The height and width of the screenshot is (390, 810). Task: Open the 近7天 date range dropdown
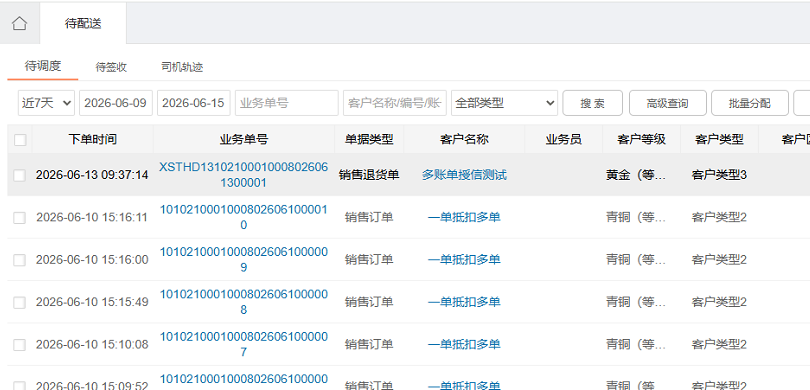tap(46, 103)
